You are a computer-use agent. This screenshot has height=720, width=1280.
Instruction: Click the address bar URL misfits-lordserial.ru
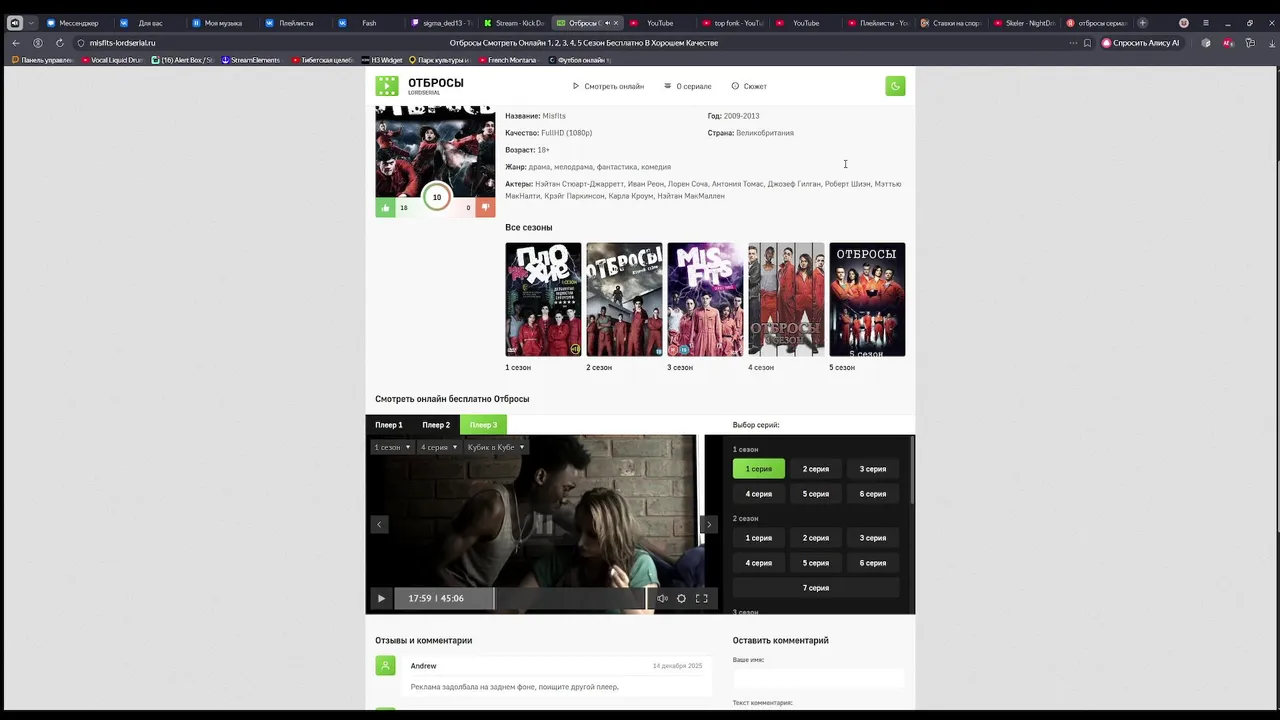click(x=122, y=43)
